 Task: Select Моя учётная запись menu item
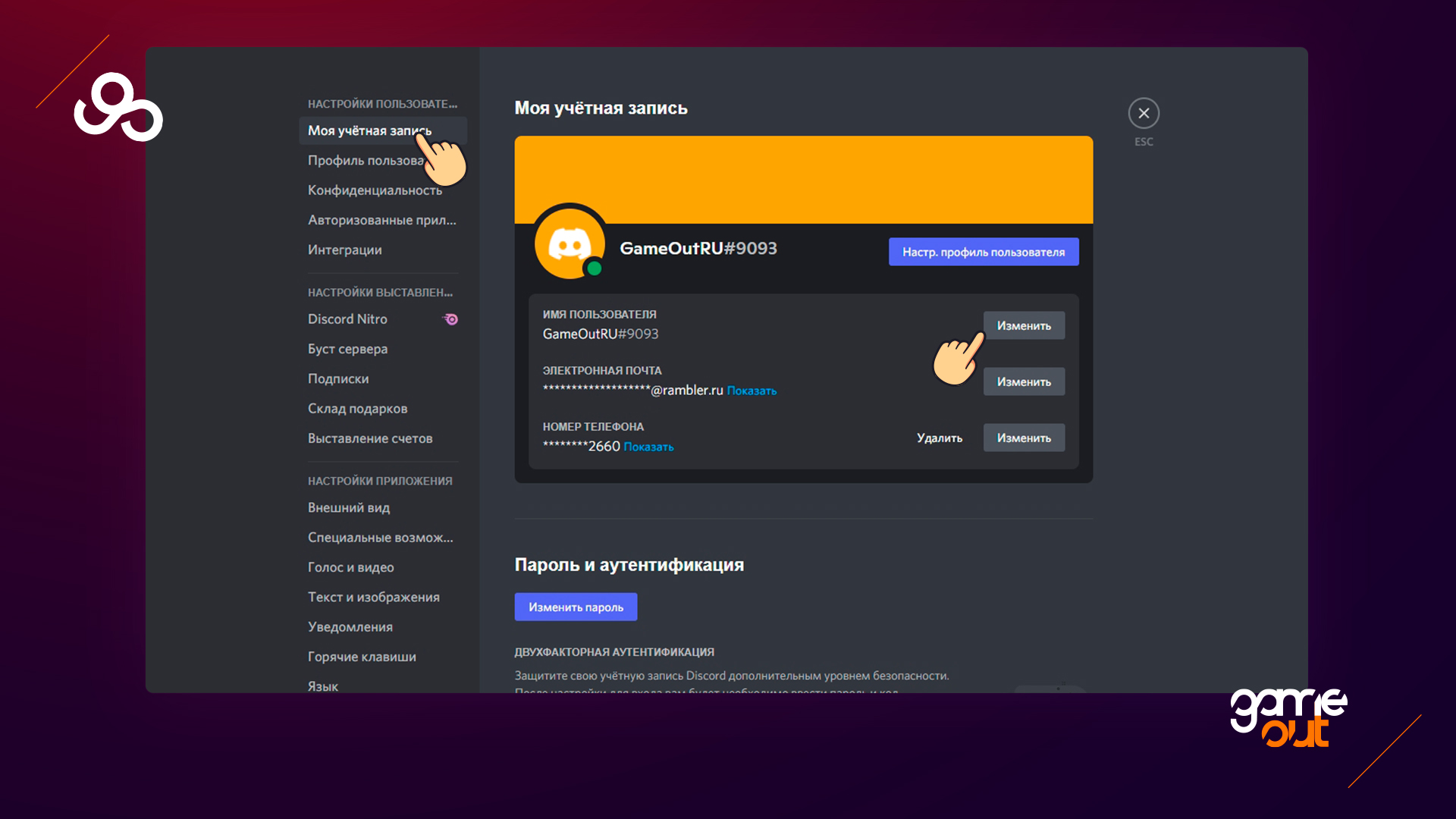(x=370, y=129)
